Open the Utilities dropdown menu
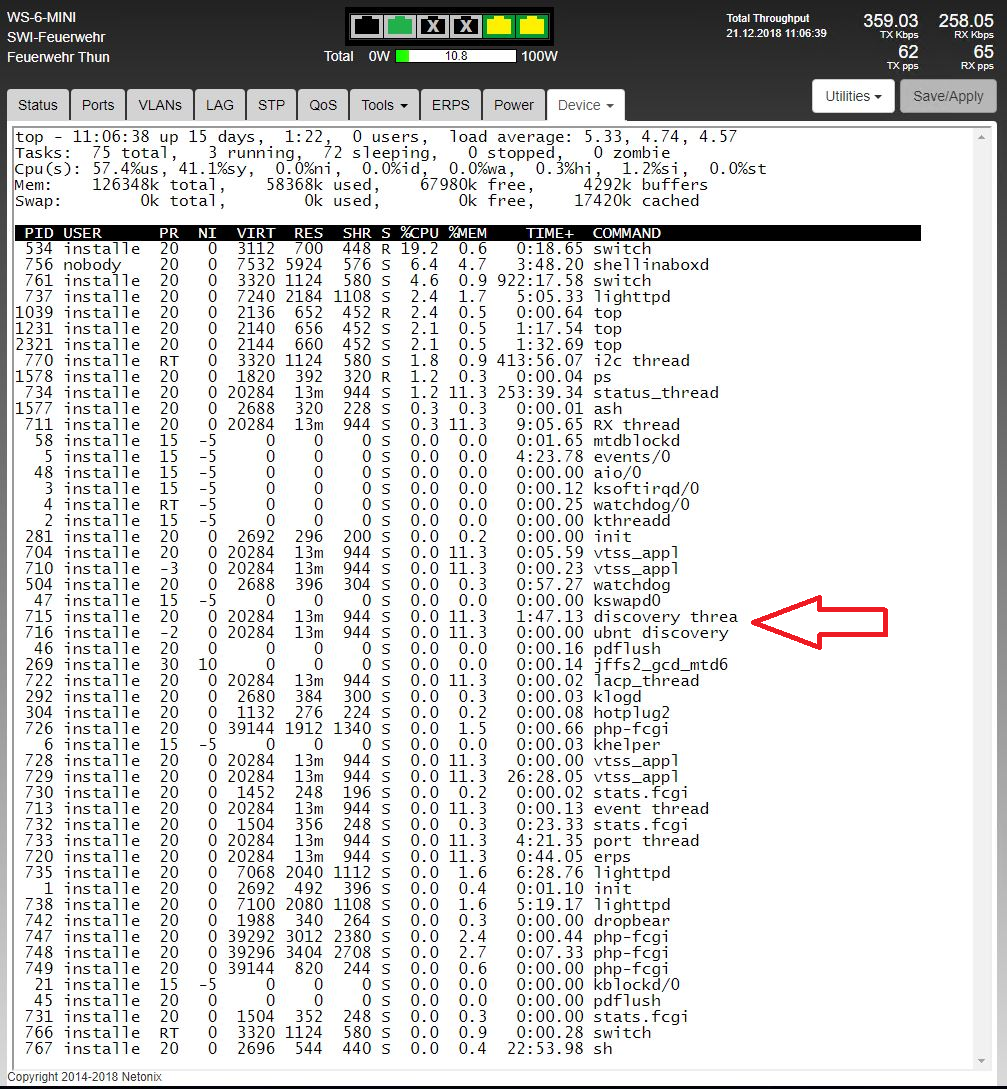The image size is (1007, 1089). (x=853, y=97)
